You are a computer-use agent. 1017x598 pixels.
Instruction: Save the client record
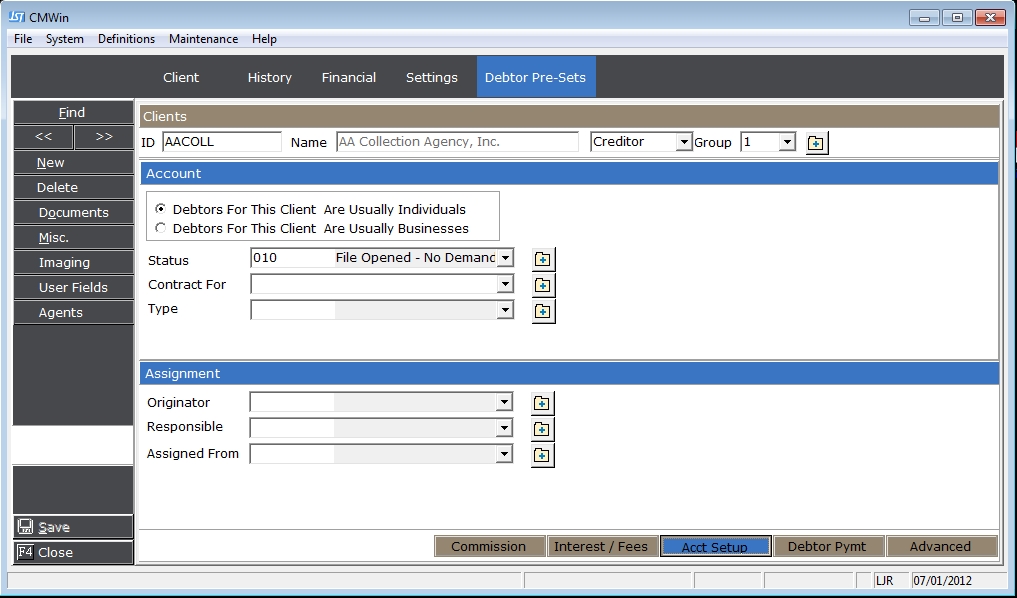coord(72,527)
